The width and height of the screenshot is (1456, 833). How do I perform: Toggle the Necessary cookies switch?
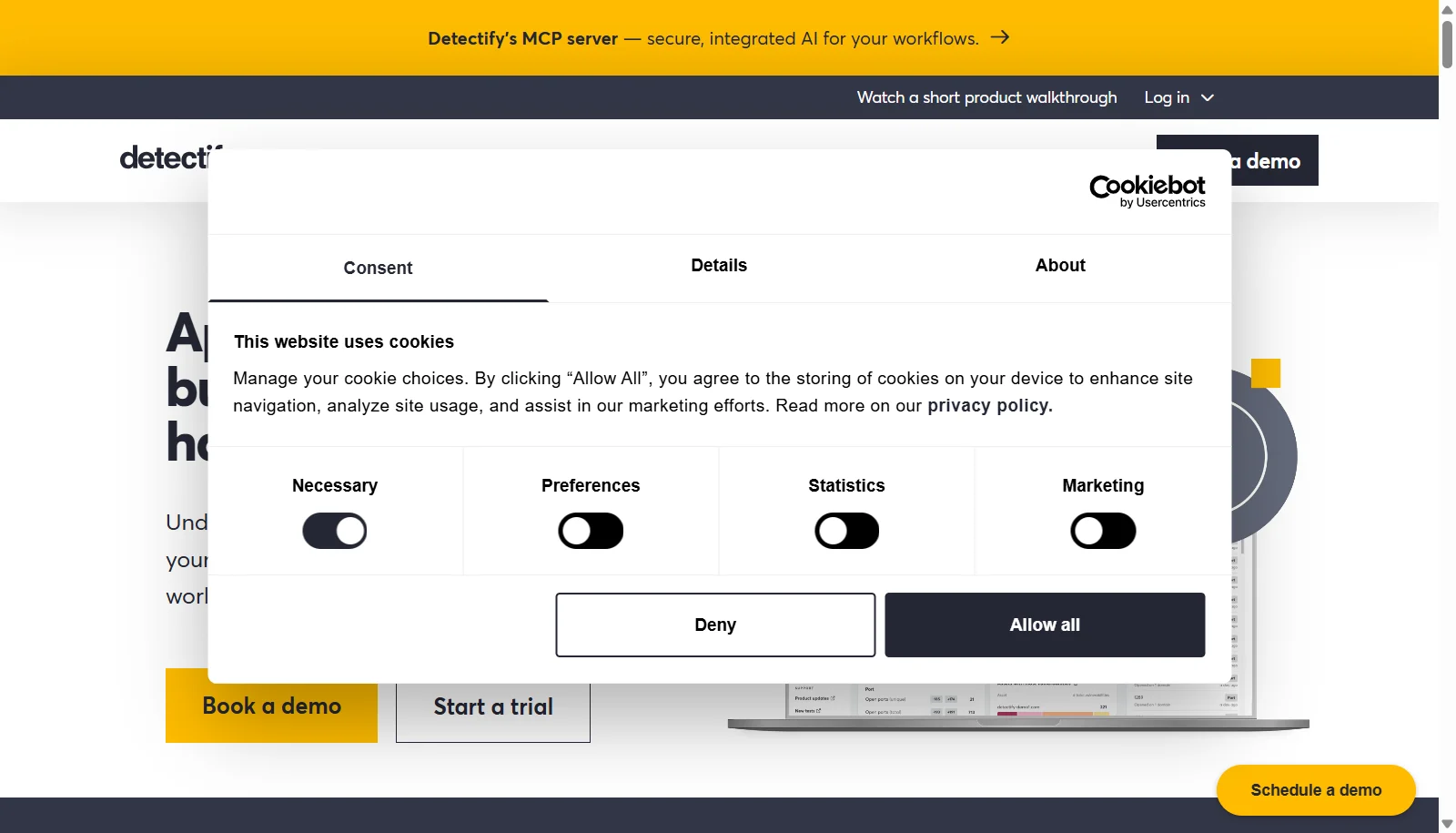tap(335, 531)
